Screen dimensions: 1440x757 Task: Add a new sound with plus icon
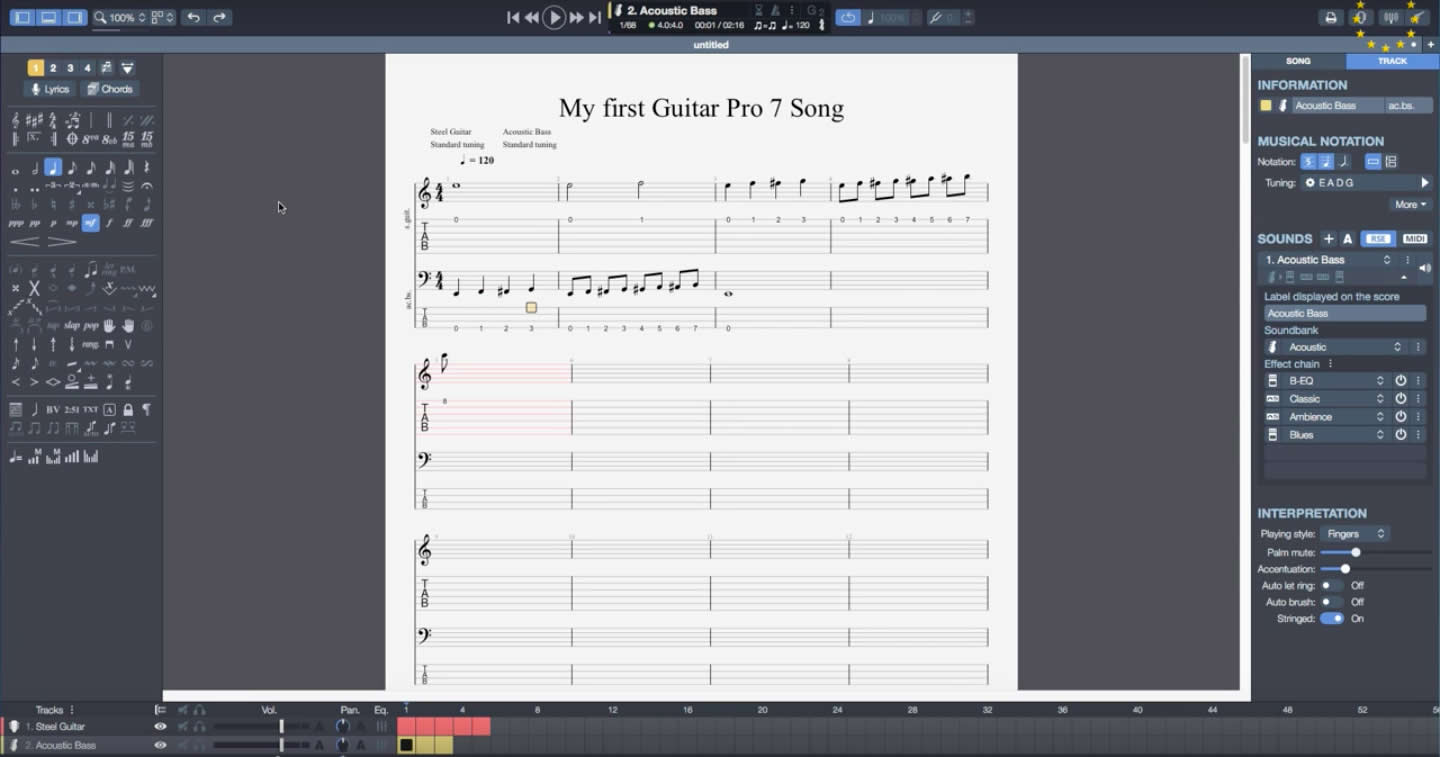pyautogui.click(x=1328, y=239)
